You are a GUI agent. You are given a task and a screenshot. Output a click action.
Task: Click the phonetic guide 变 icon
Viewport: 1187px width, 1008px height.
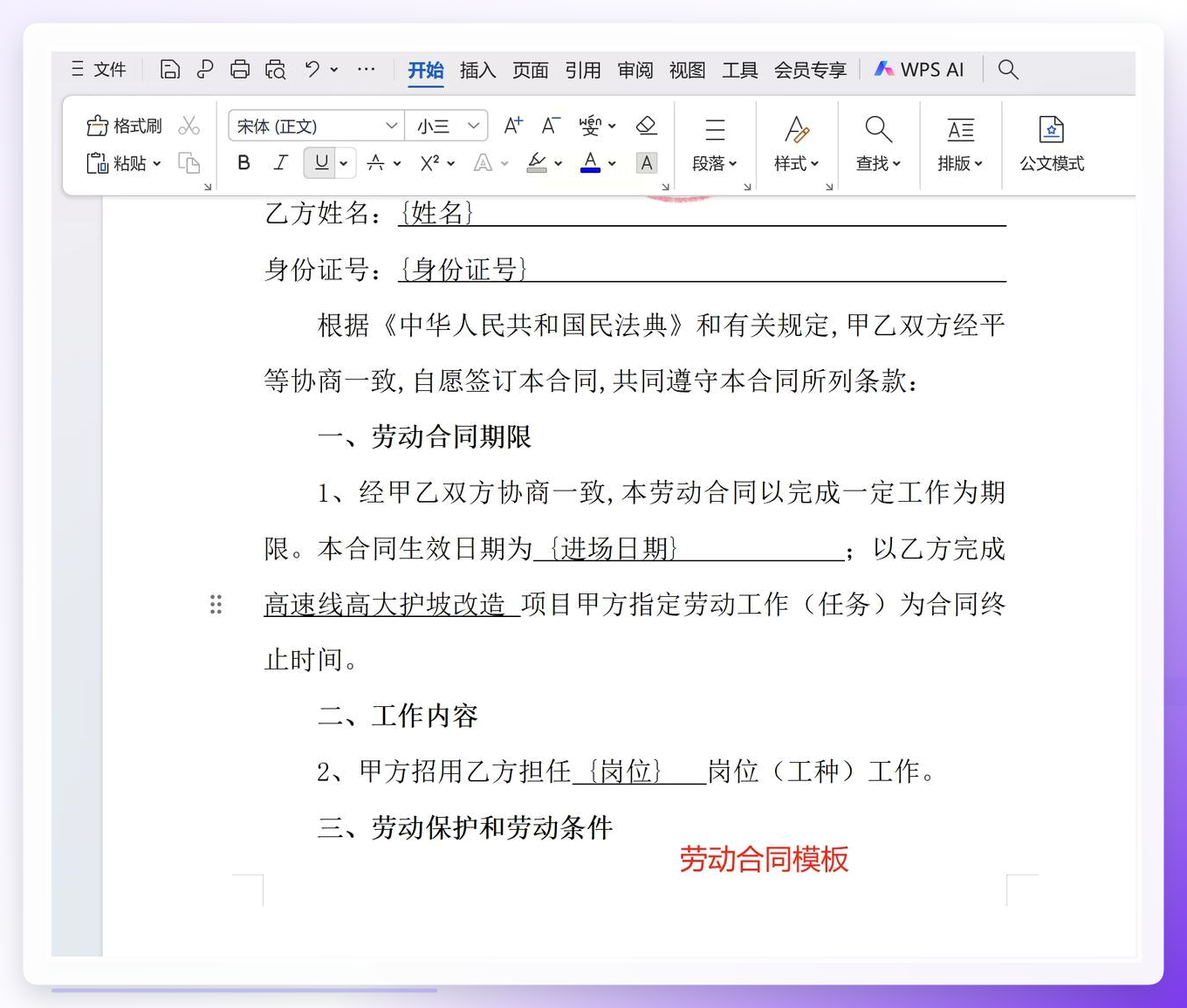pos(591,126)
